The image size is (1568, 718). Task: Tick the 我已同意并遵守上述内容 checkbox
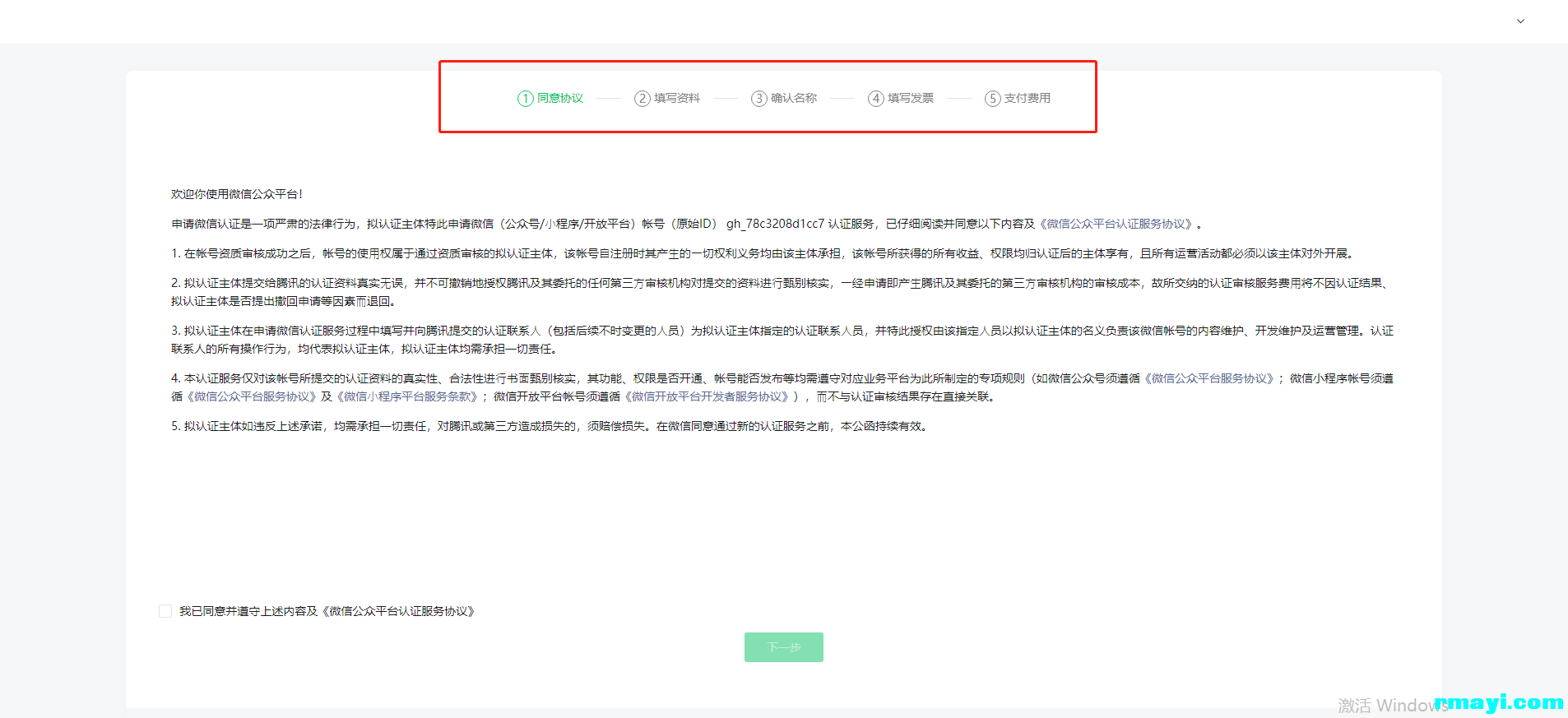(165, 611)
